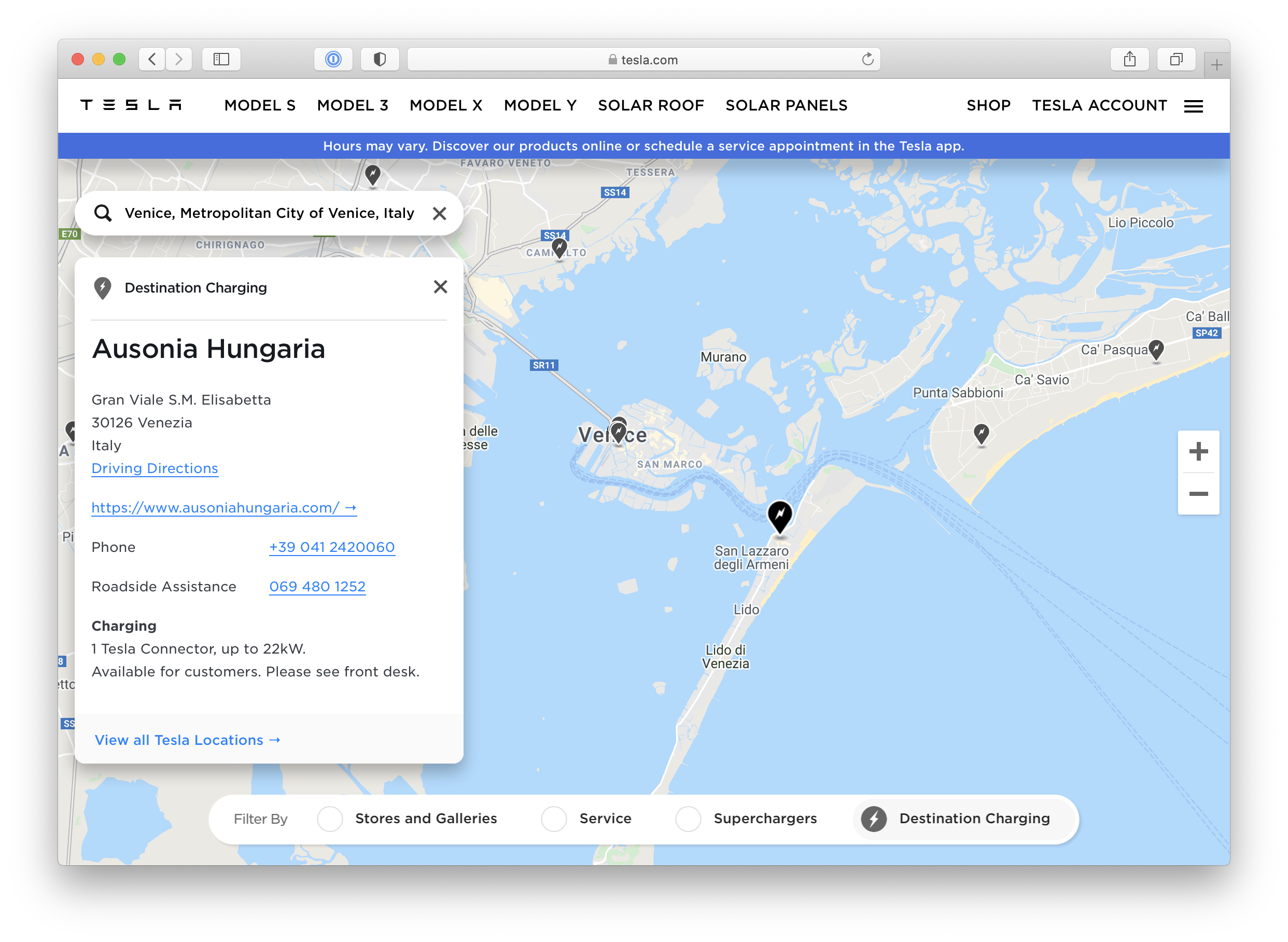Click the pin near Campalto on the map
Viewport: 1288px width, 942px height.
tap(559, 247)
